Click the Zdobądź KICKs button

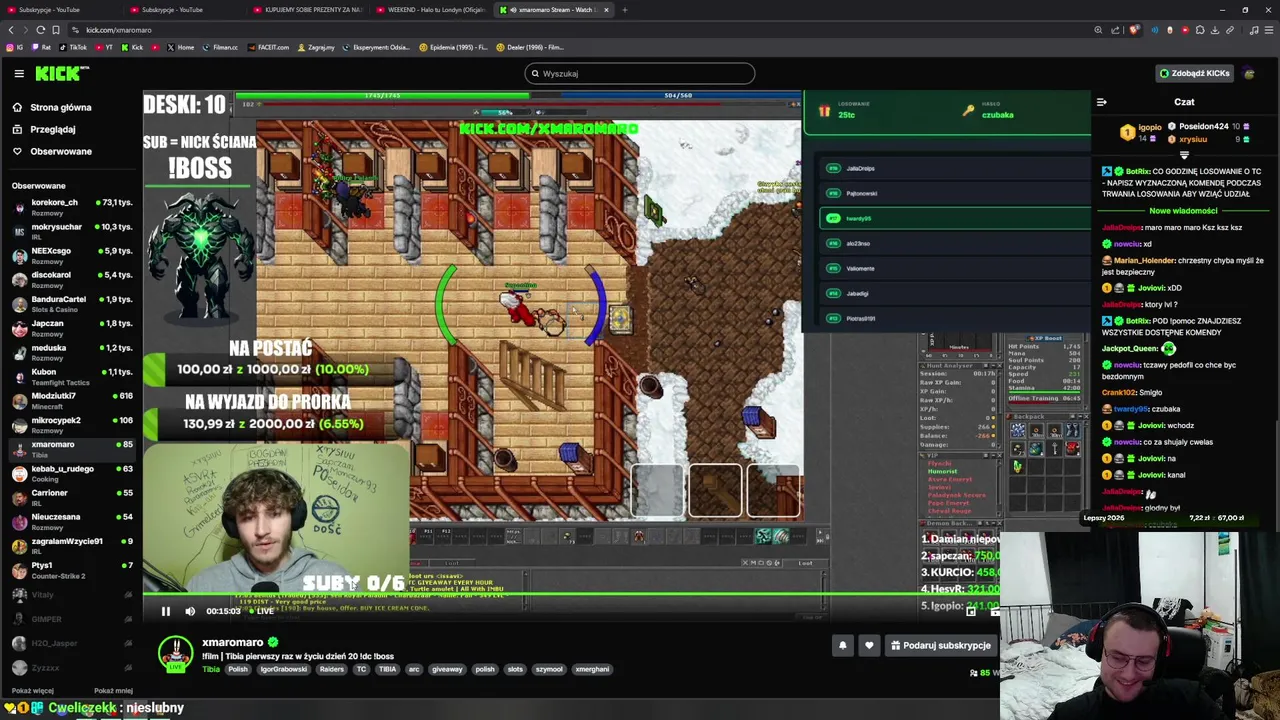pyautogui.click(x=1194, y=73)
